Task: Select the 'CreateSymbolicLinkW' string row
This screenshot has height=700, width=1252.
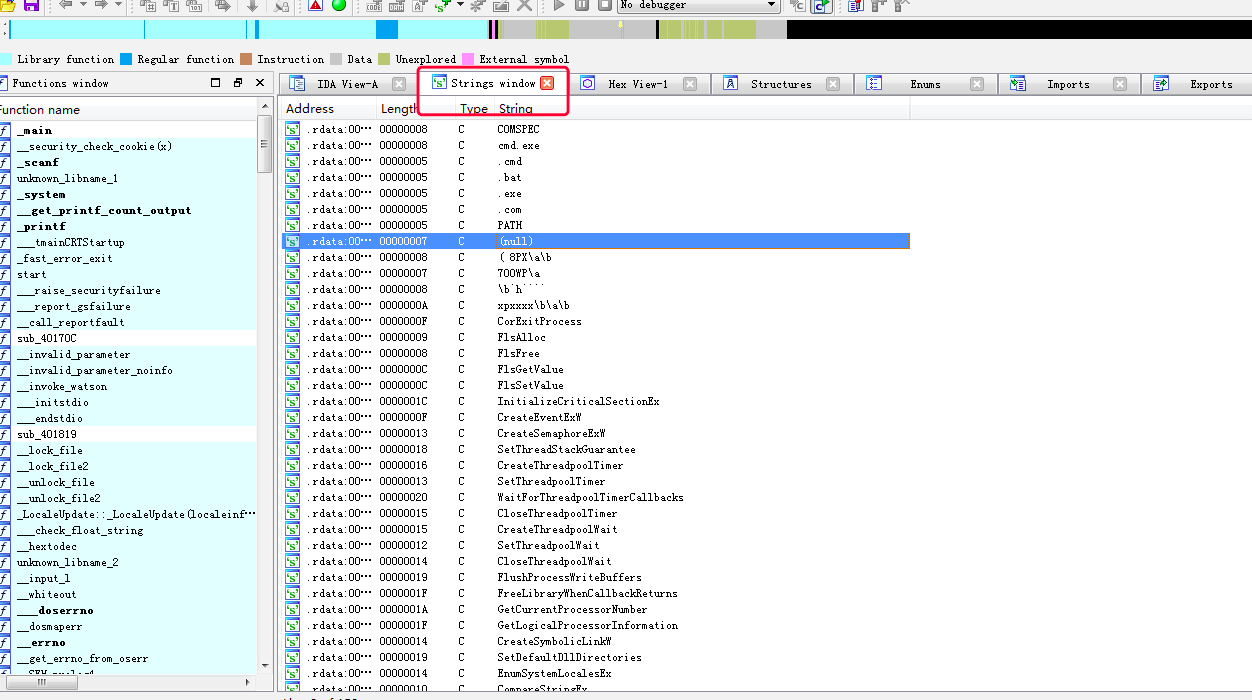Action: click(x=596, y=641)
